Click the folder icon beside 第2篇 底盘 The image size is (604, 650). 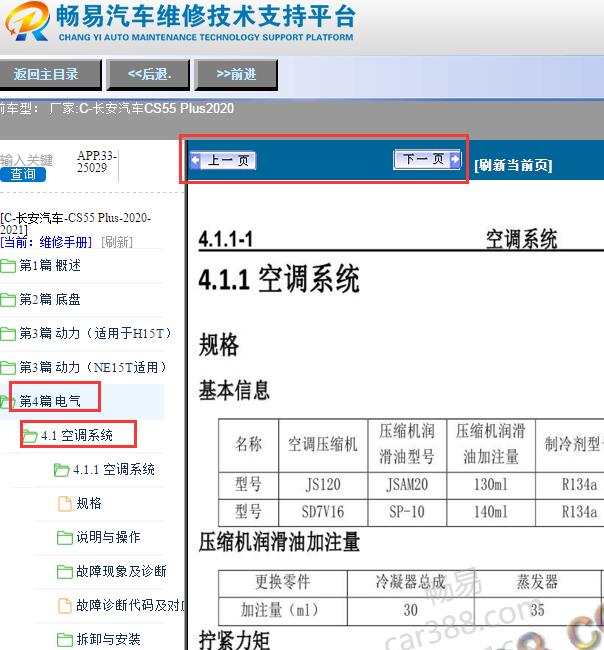8,300
